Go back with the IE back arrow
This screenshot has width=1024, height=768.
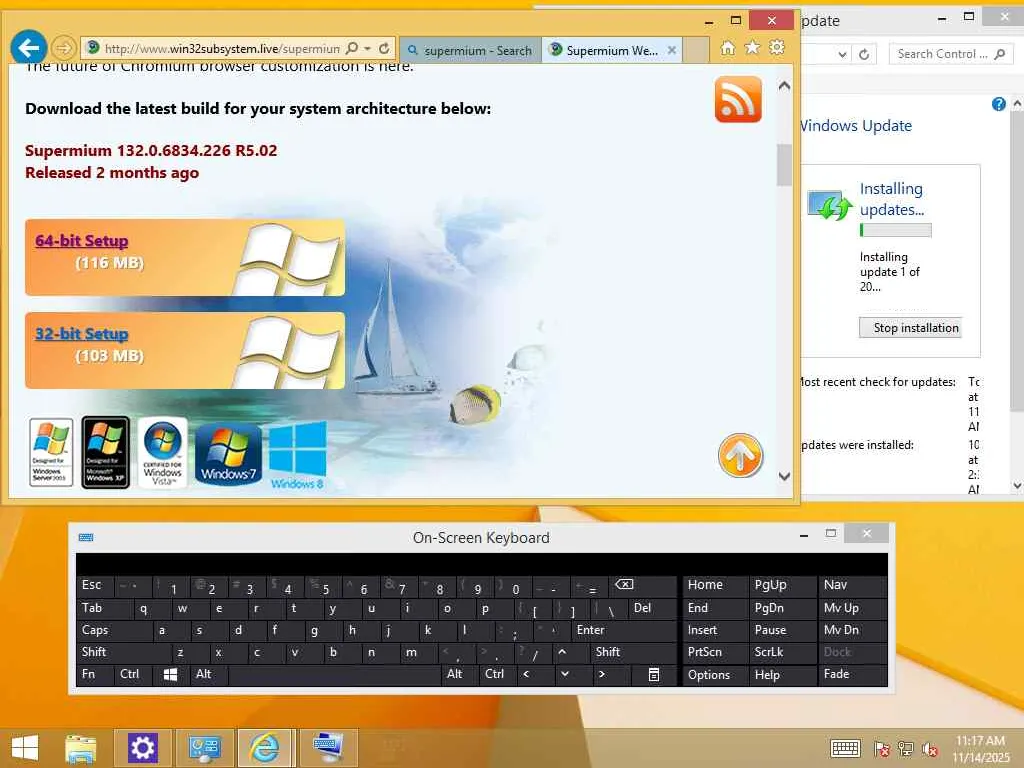(x=29, y=47)
